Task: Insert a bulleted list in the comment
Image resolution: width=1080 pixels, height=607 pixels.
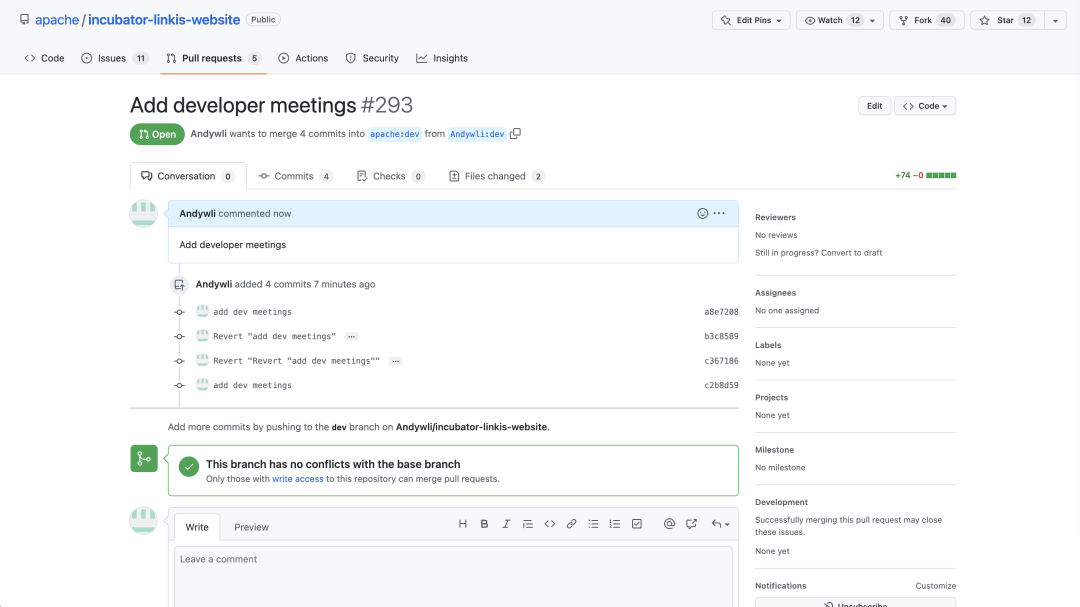Action: point(593,524)
